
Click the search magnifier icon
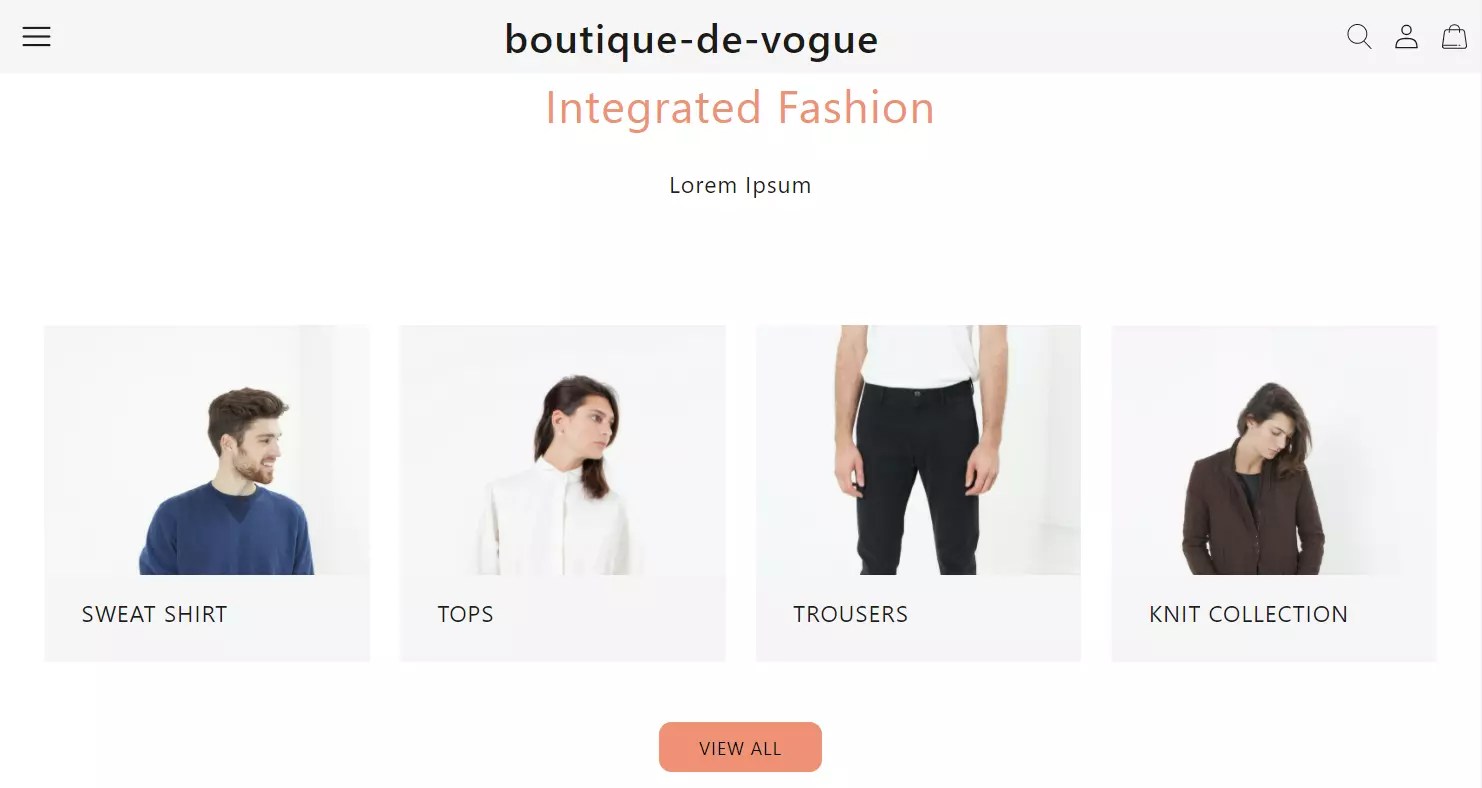pos(1359,37)
